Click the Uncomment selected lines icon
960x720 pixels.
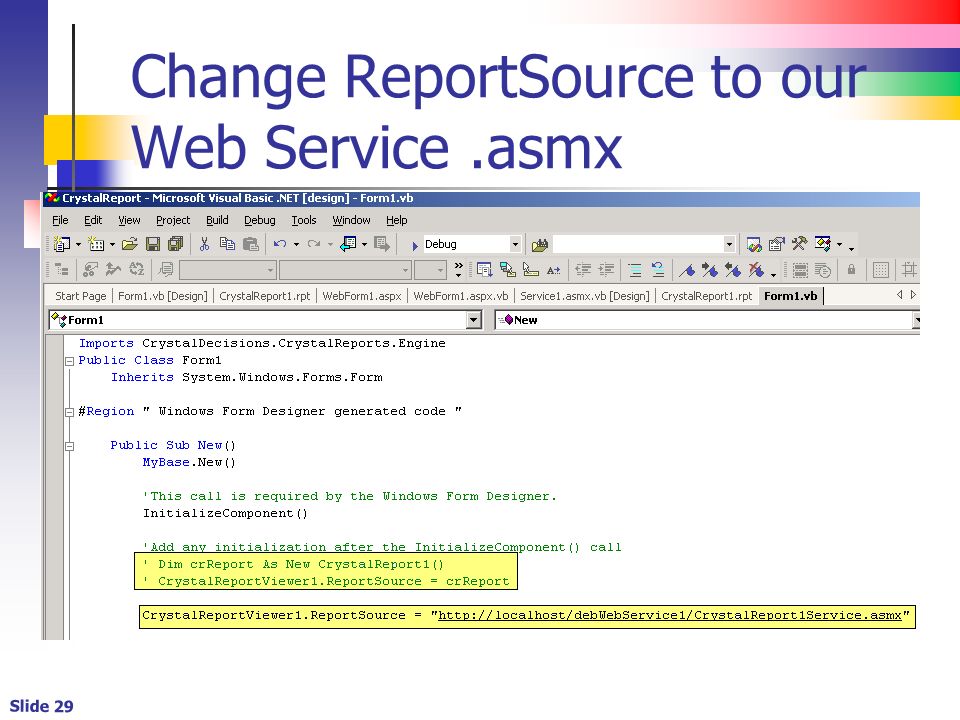658,269
